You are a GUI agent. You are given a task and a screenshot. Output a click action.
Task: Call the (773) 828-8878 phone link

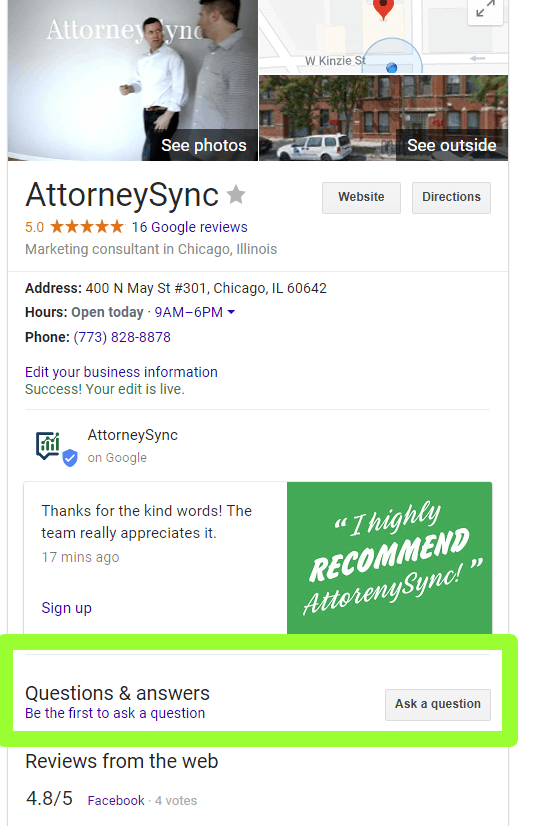point(122,337)
